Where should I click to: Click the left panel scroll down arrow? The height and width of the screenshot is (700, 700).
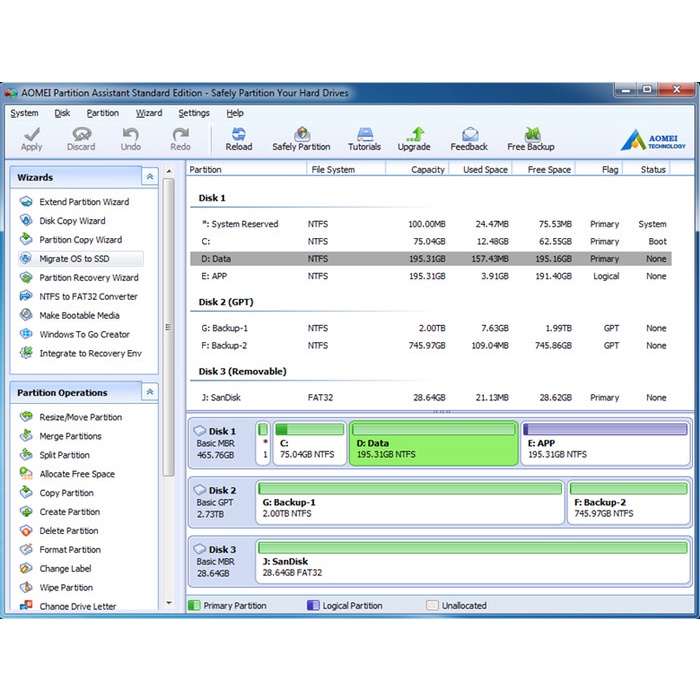tap(169, 603)
